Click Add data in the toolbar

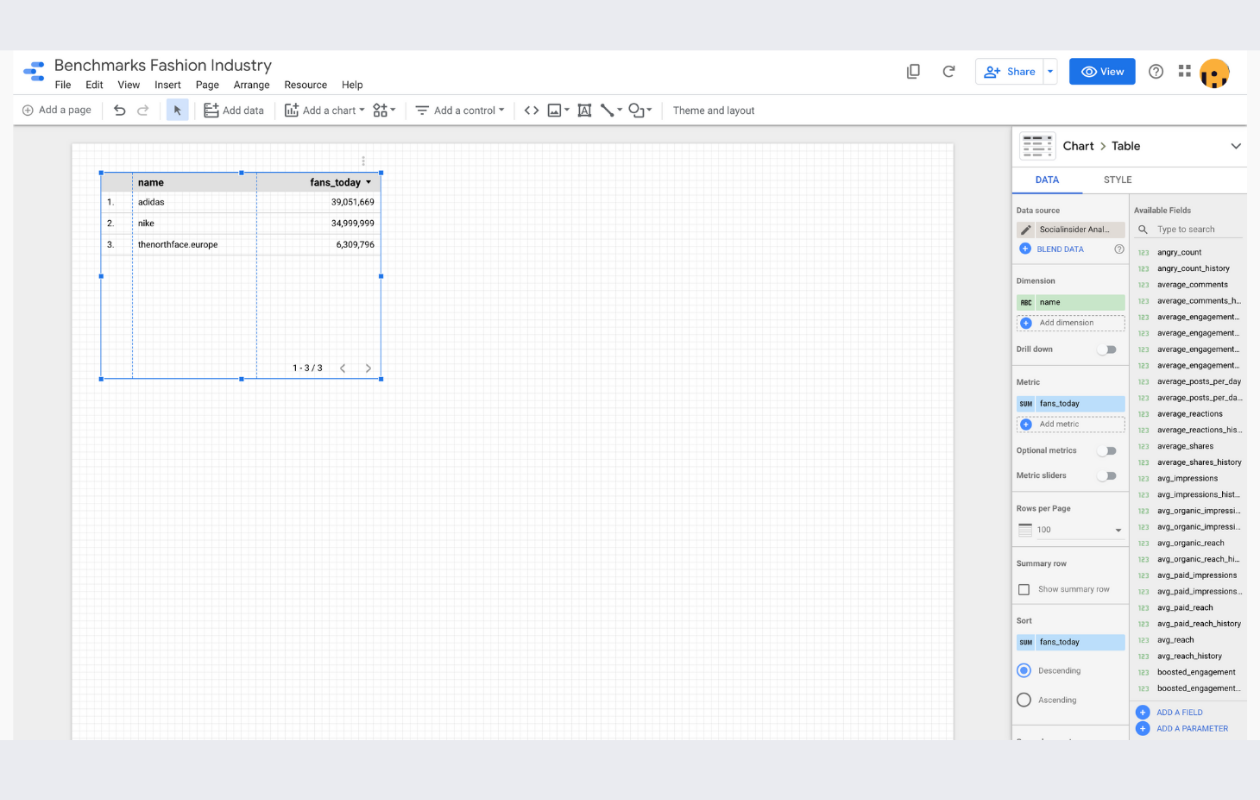pos(234,110)
